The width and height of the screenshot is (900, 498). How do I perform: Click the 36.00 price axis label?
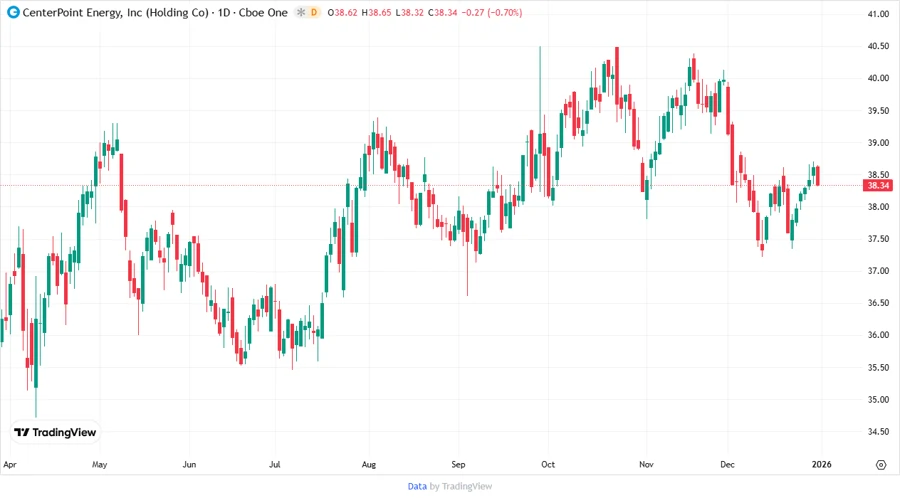point(878,336)
